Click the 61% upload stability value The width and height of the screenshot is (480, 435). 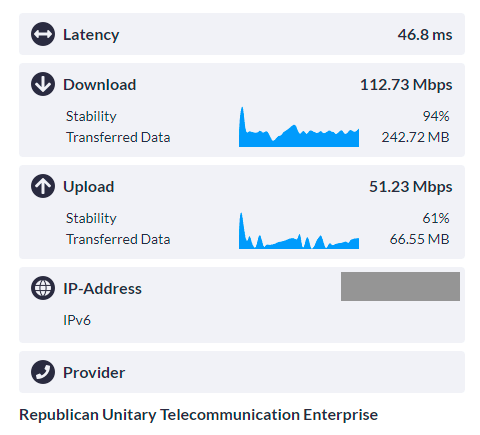[436, 218]
